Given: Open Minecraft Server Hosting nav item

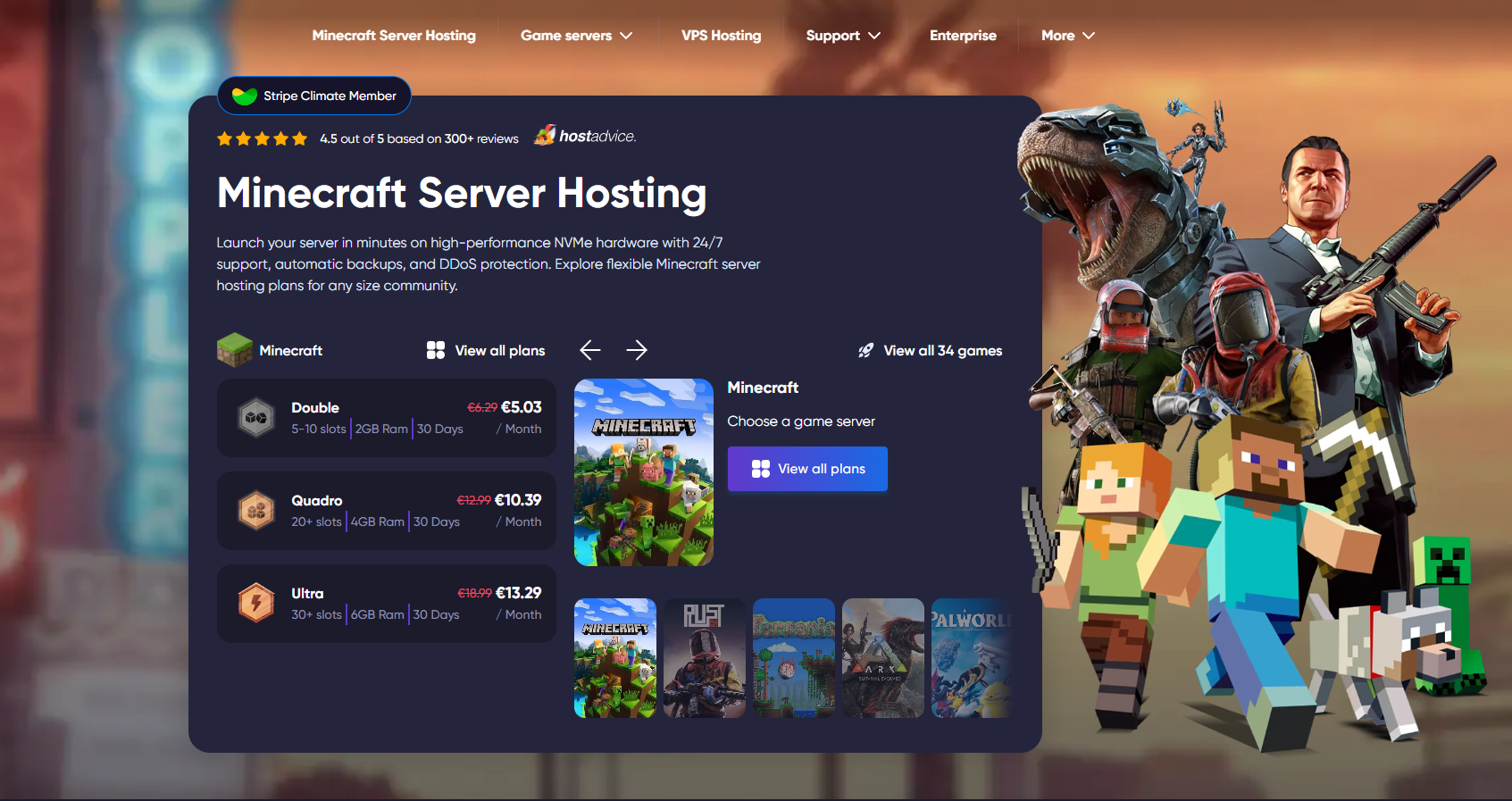Looking at the screenshot, I should [x=394, y=36].
